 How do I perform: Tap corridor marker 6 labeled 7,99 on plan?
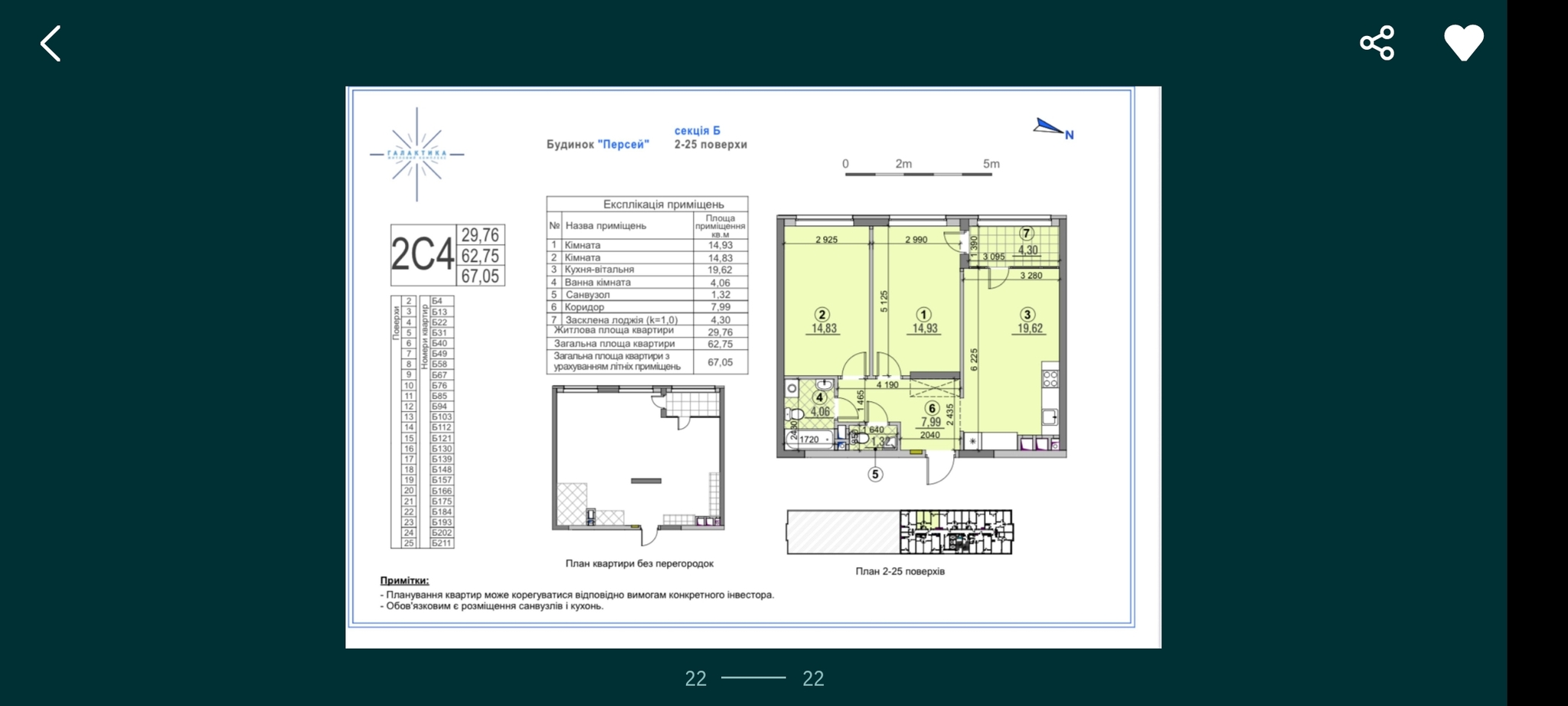coord(932,409)
